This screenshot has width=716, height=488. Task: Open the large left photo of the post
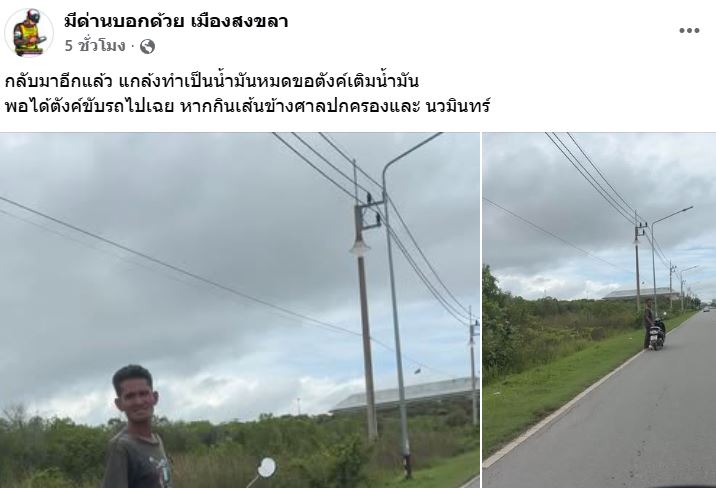(x=240, y=310)
